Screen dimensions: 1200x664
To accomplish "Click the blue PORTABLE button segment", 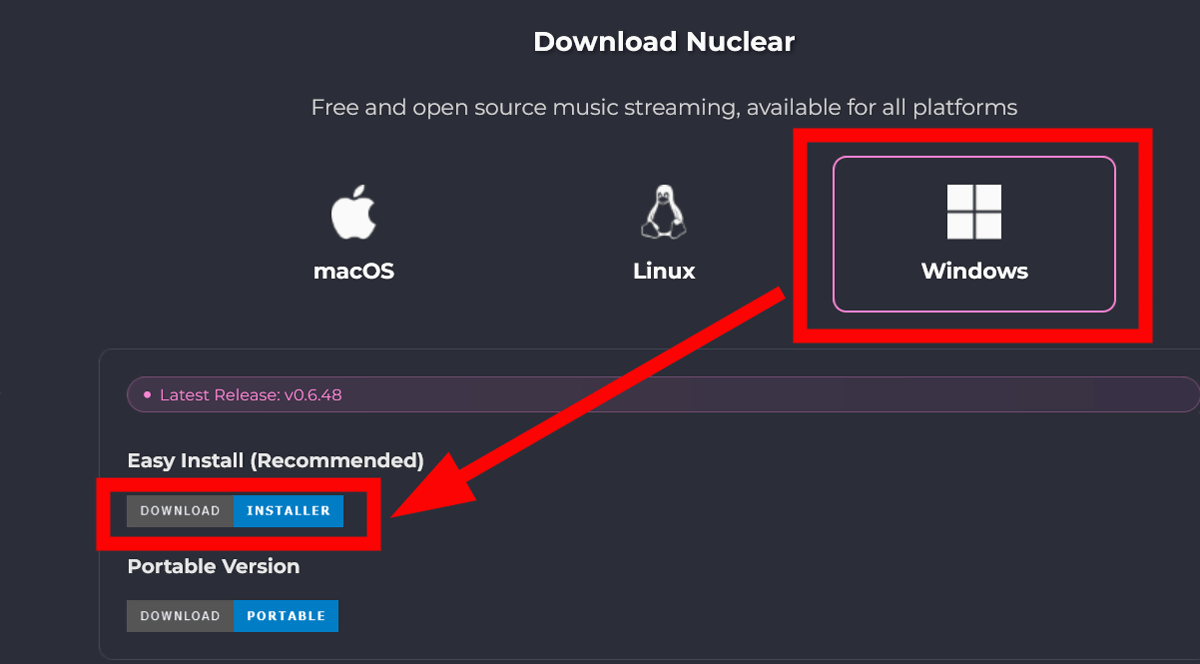I will [286, 616].
